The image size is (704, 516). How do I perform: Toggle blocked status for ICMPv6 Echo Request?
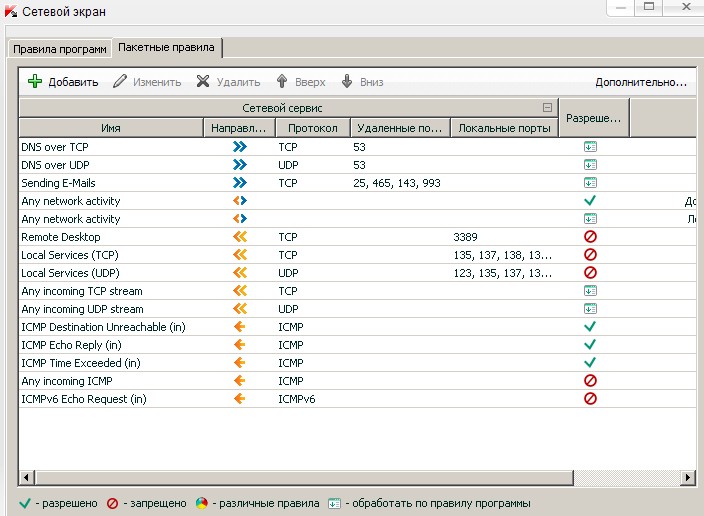pos(590,399)
